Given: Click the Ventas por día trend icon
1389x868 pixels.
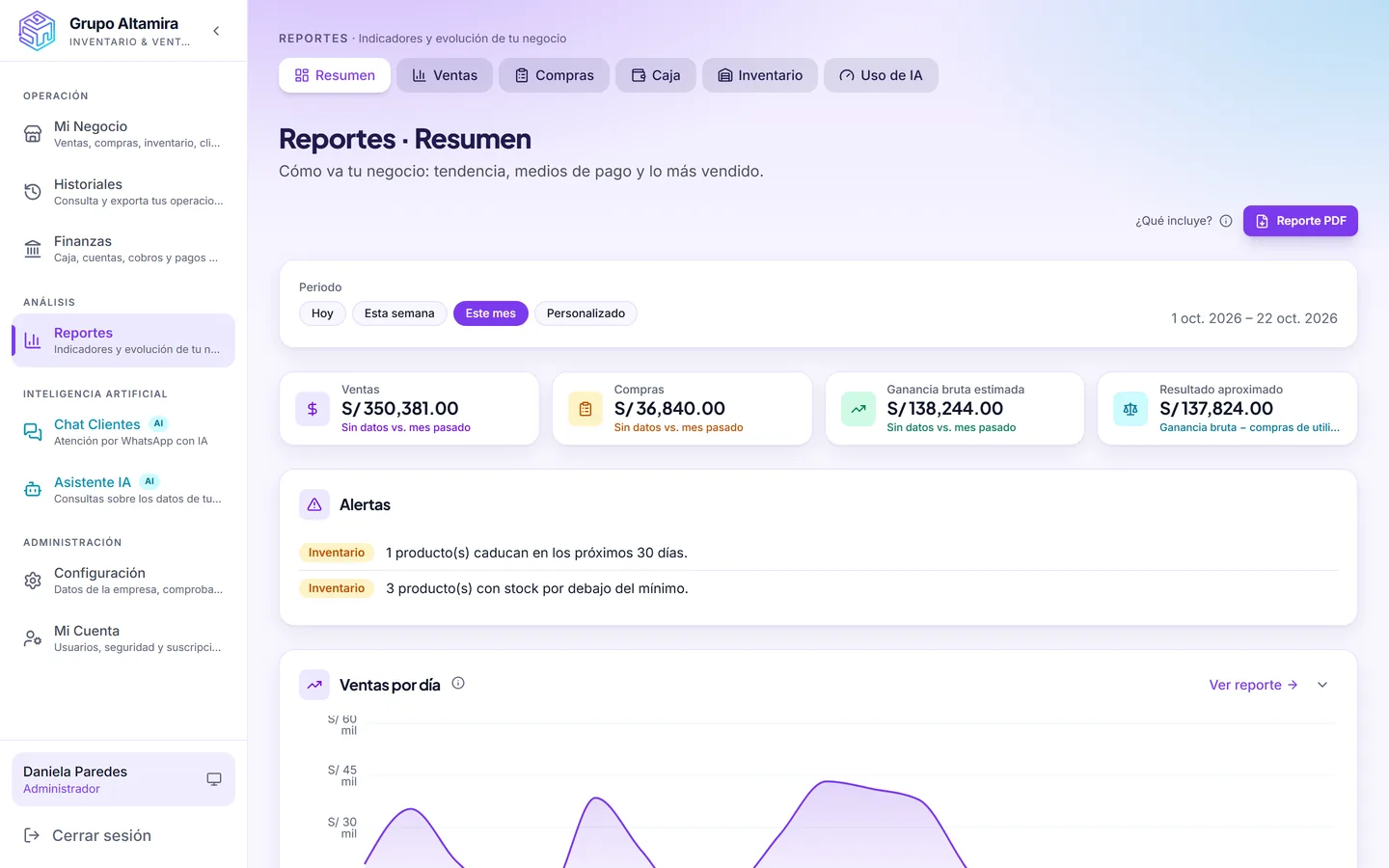Looking at the screenshot, I should pyautogui.click(x=314, y=685).
